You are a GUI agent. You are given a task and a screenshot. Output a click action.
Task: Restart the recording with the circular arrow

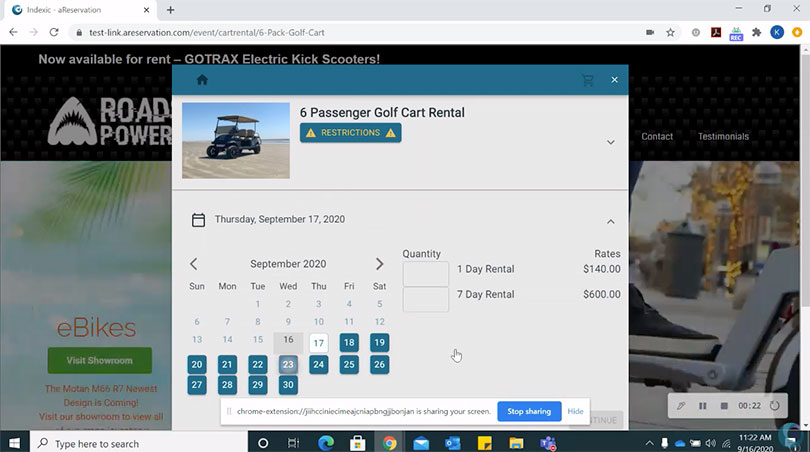point(774,406)
